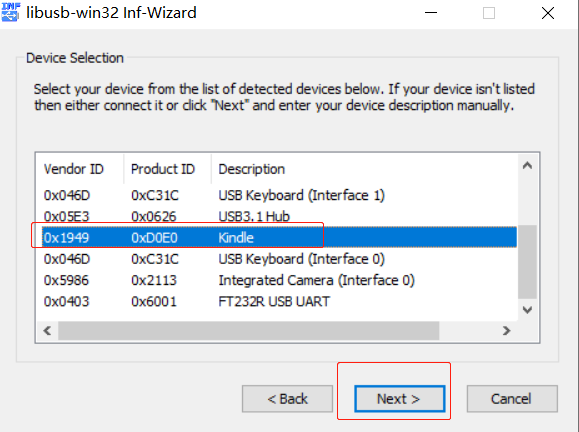Click the vertical scrollbar down arrow
Screen dimensions: 579x432
pos(527,309)
